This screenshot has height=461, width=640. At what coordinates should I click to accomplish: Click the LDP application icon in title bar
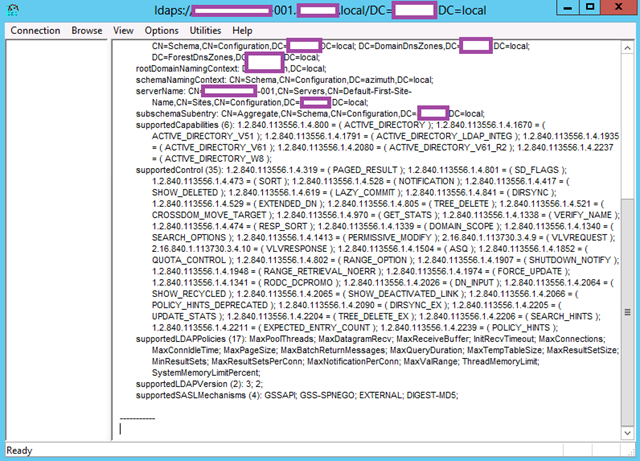tap(13, 10)
